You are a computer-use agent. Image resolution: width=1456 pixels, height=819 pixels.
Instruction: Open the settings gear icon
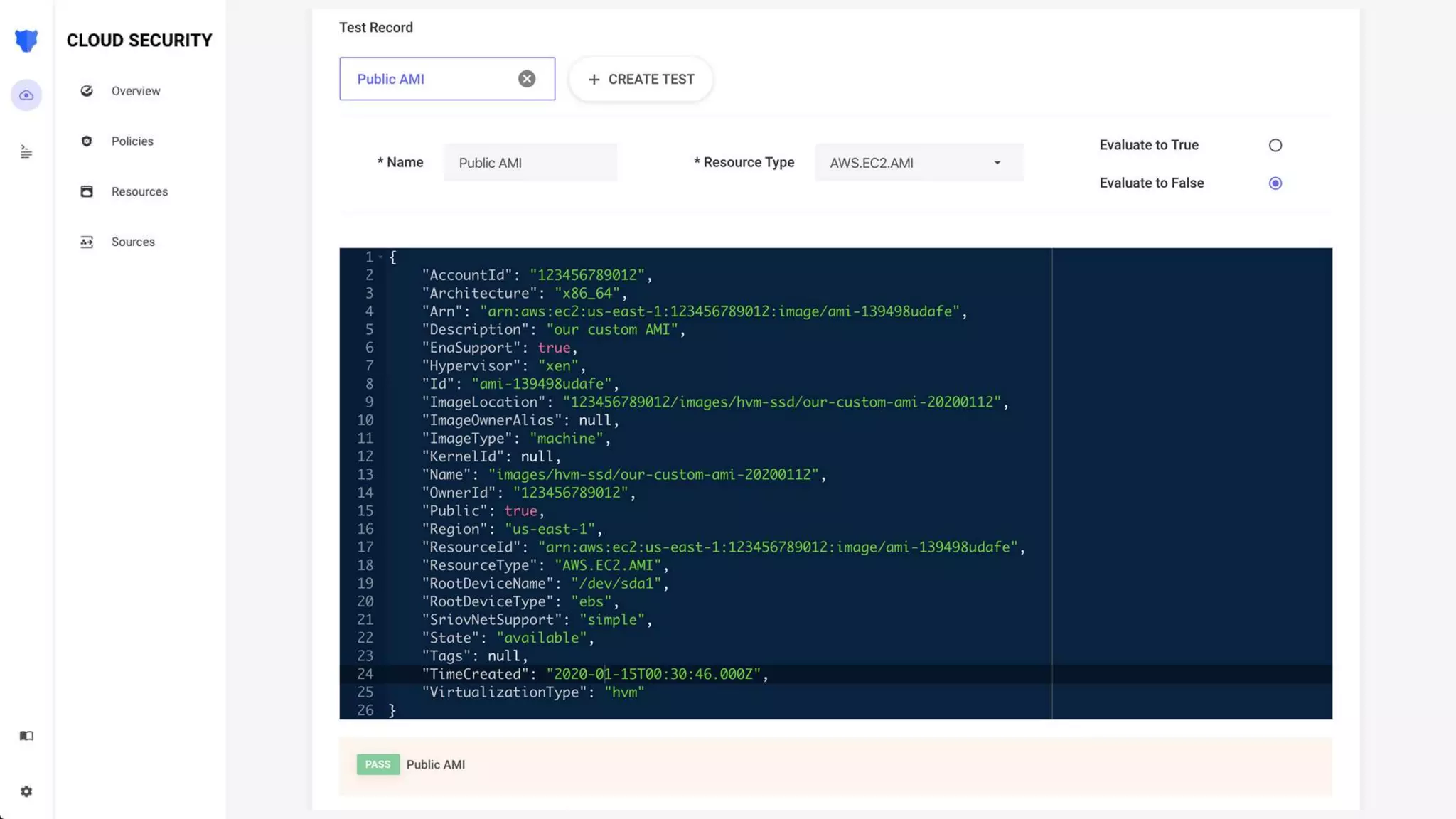(x=26, y=791)
